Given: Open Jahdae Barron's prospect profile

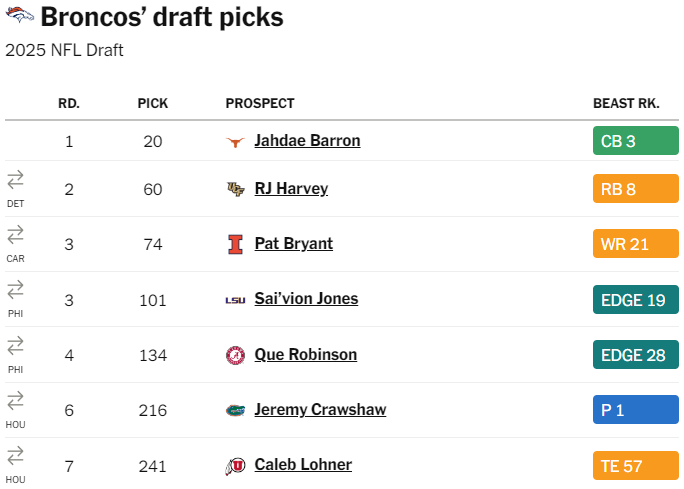Looking at the screenshot, I should click(307, 141).
